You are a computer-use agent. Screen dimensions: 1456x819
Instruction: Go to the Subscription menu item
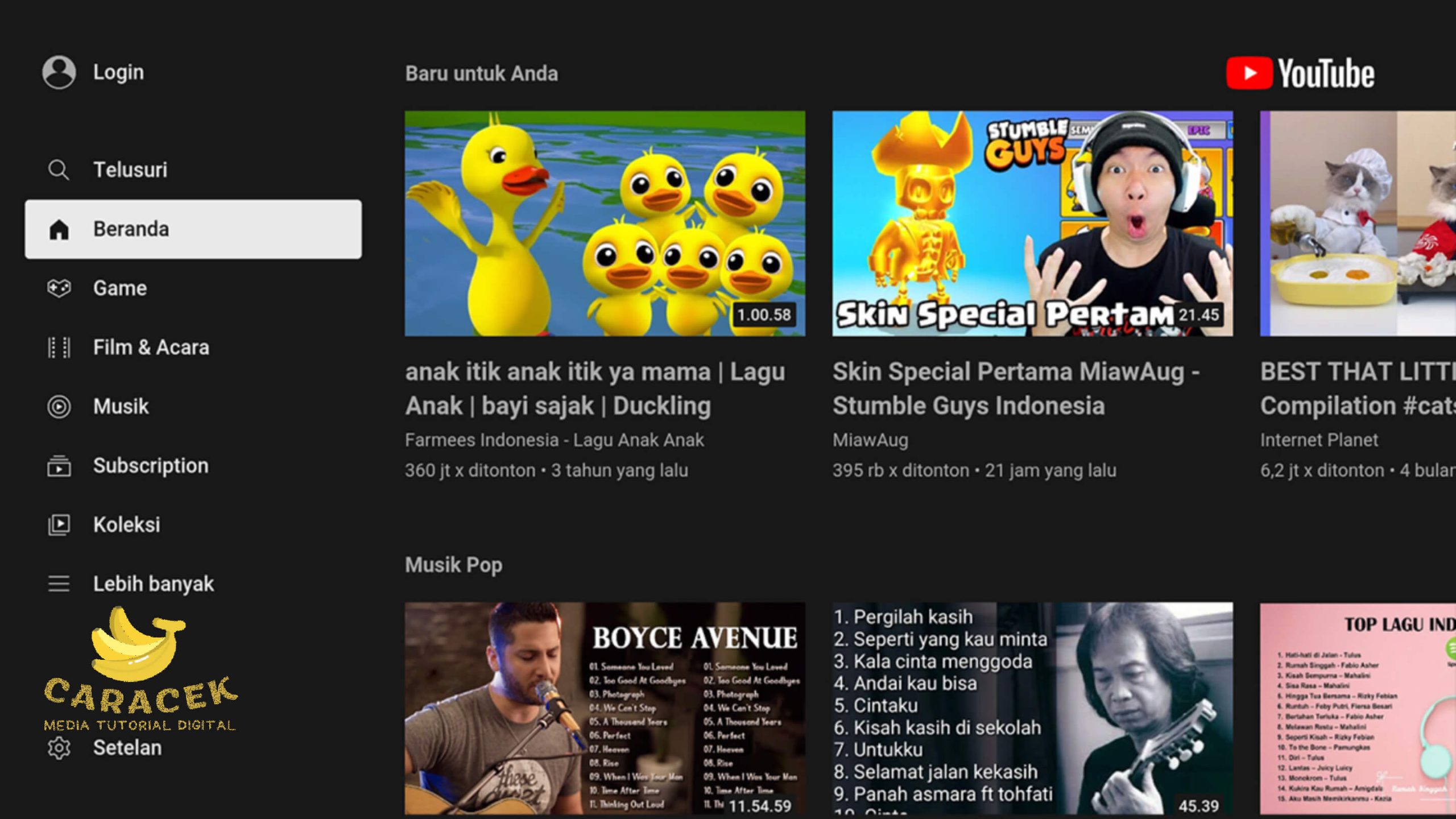click(x=151, y=466)
